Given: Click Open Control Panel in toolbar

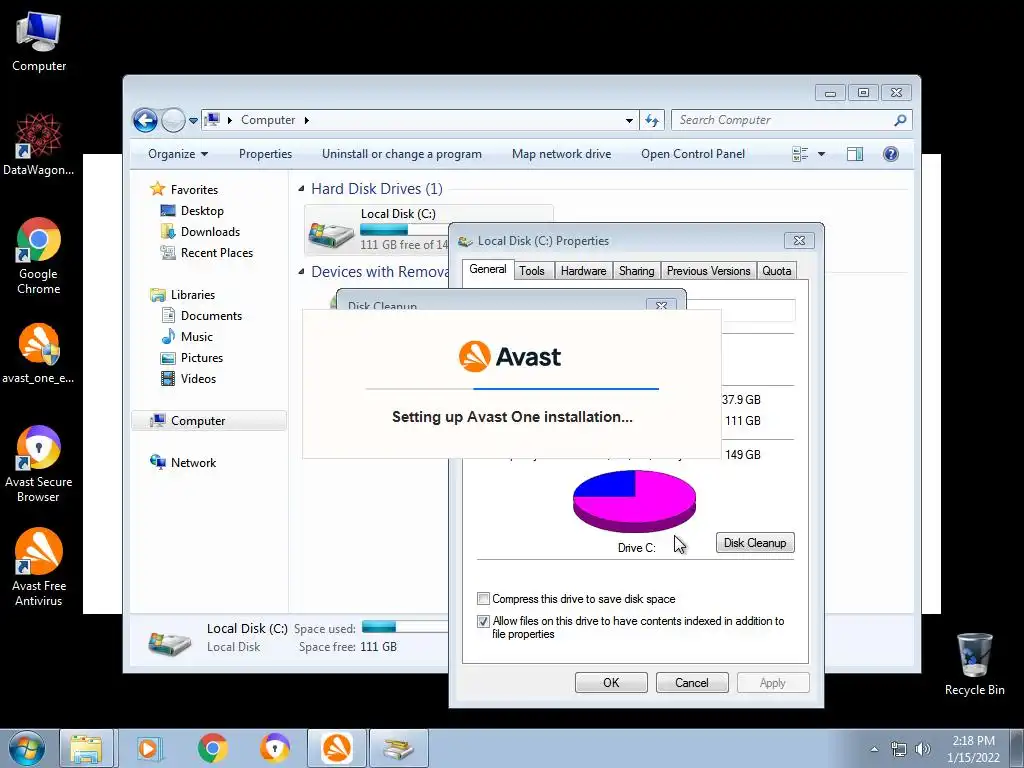Looking at the screenshot, I should 693,154.
